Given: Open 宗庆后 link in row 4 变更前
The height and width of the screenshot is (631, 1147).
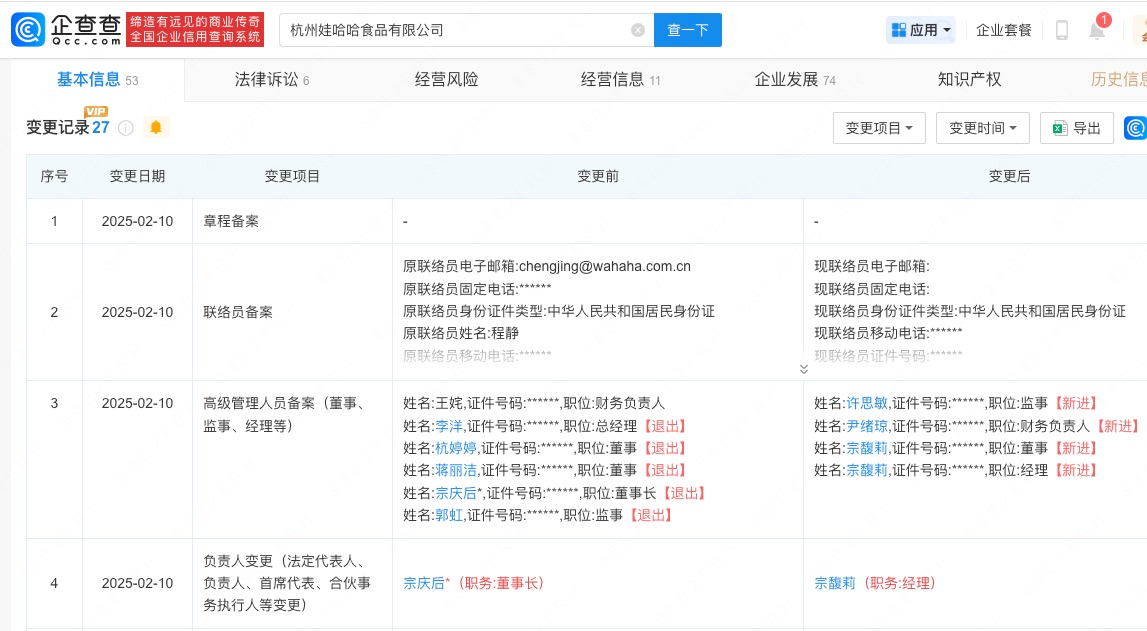Looking at the screenshot, I should (x=424, y=583).
